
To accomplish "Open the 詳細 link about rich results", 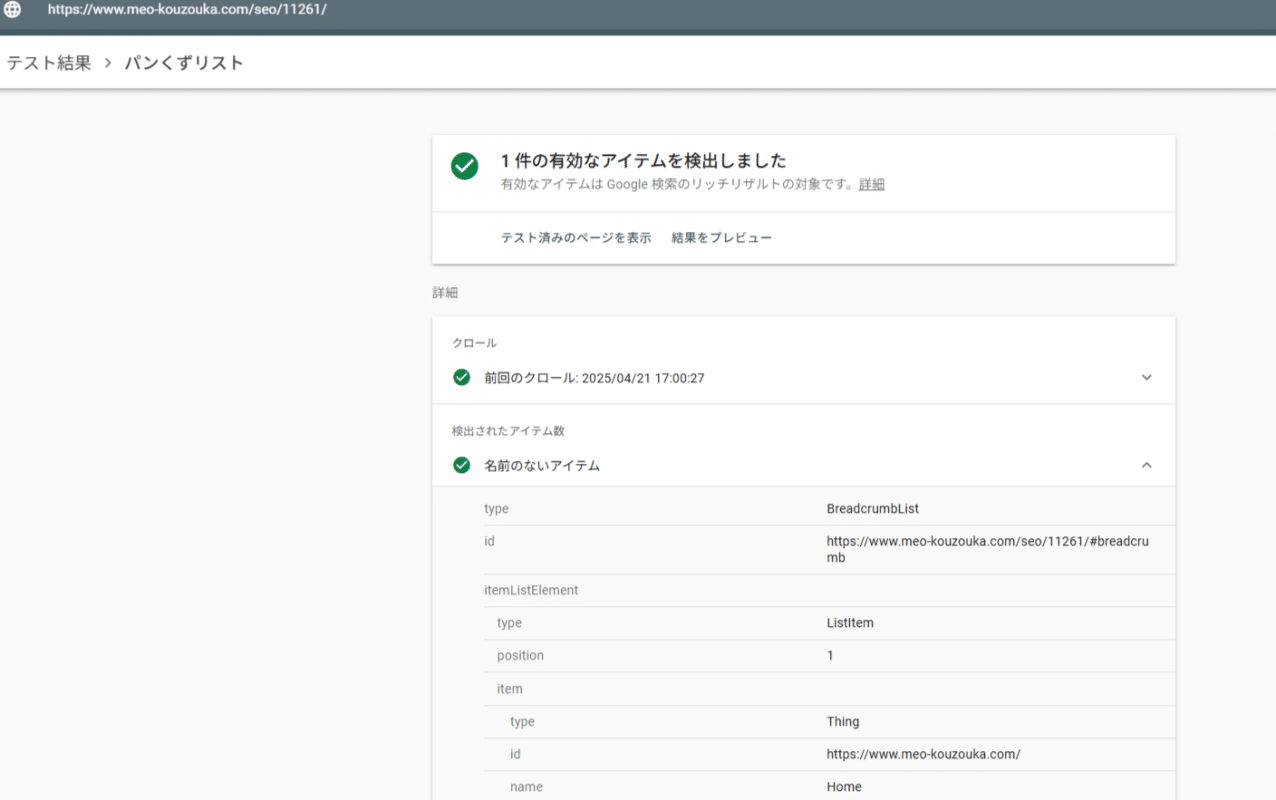I will 871,185.
